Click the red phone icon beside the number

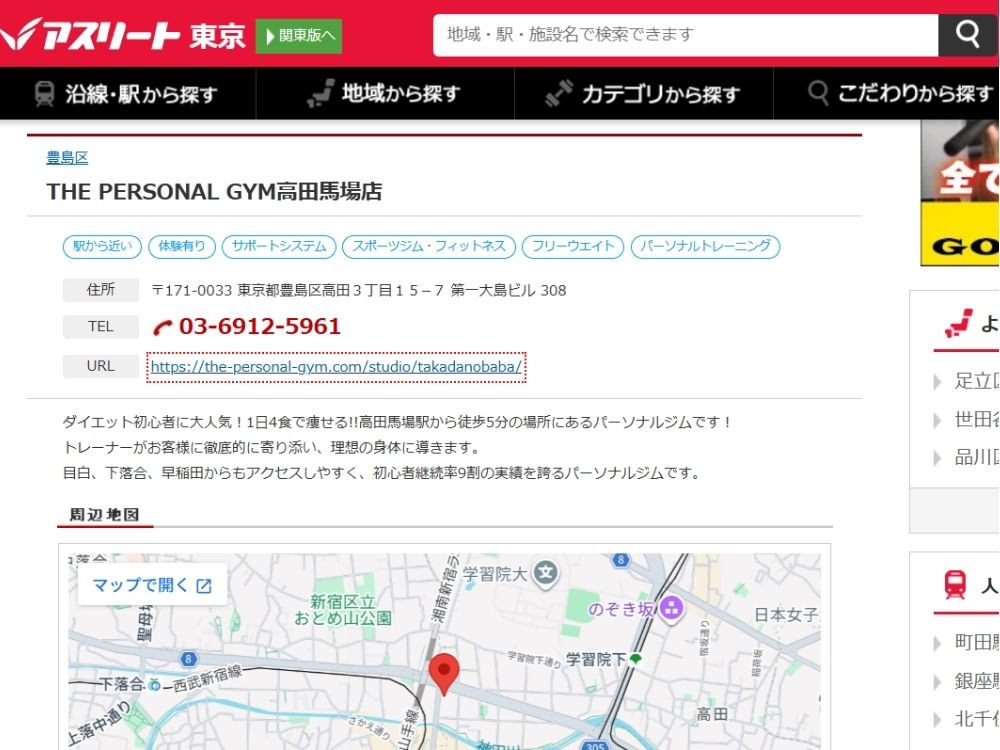pos(163,327)
